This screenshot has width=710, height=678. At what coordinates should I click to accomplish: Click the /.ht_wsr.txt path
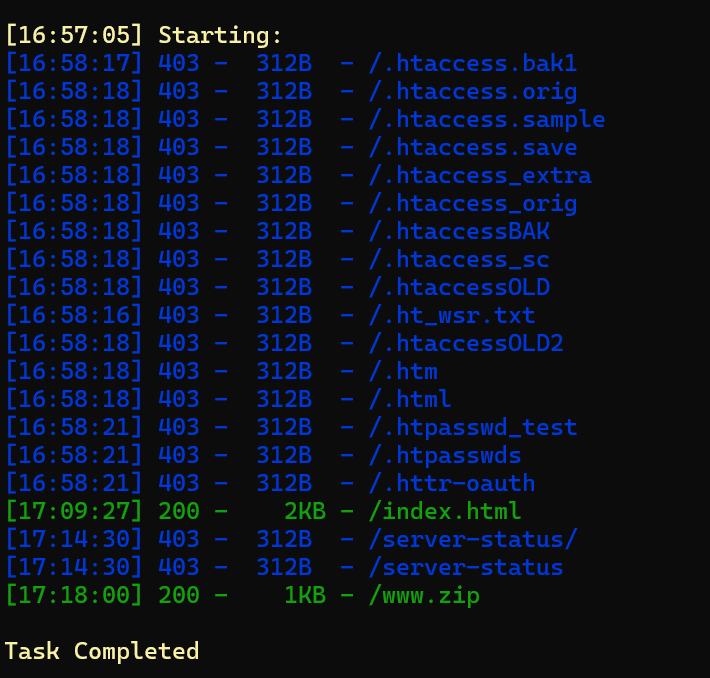tap(452, 316)
